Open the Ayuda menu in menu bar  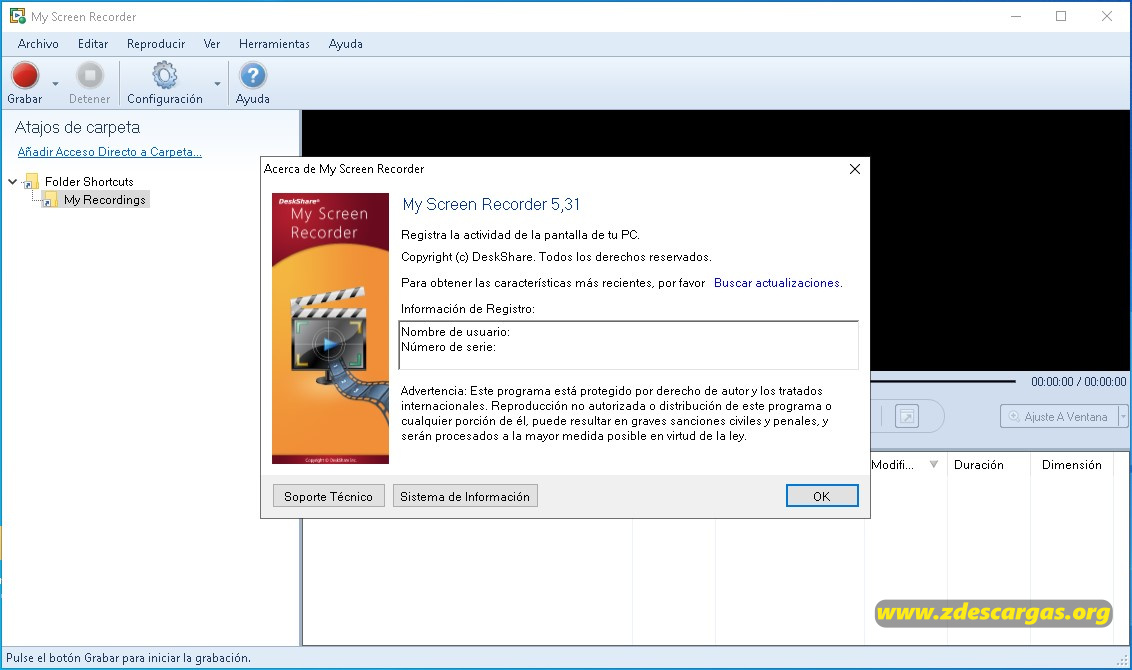coord(346,44)
